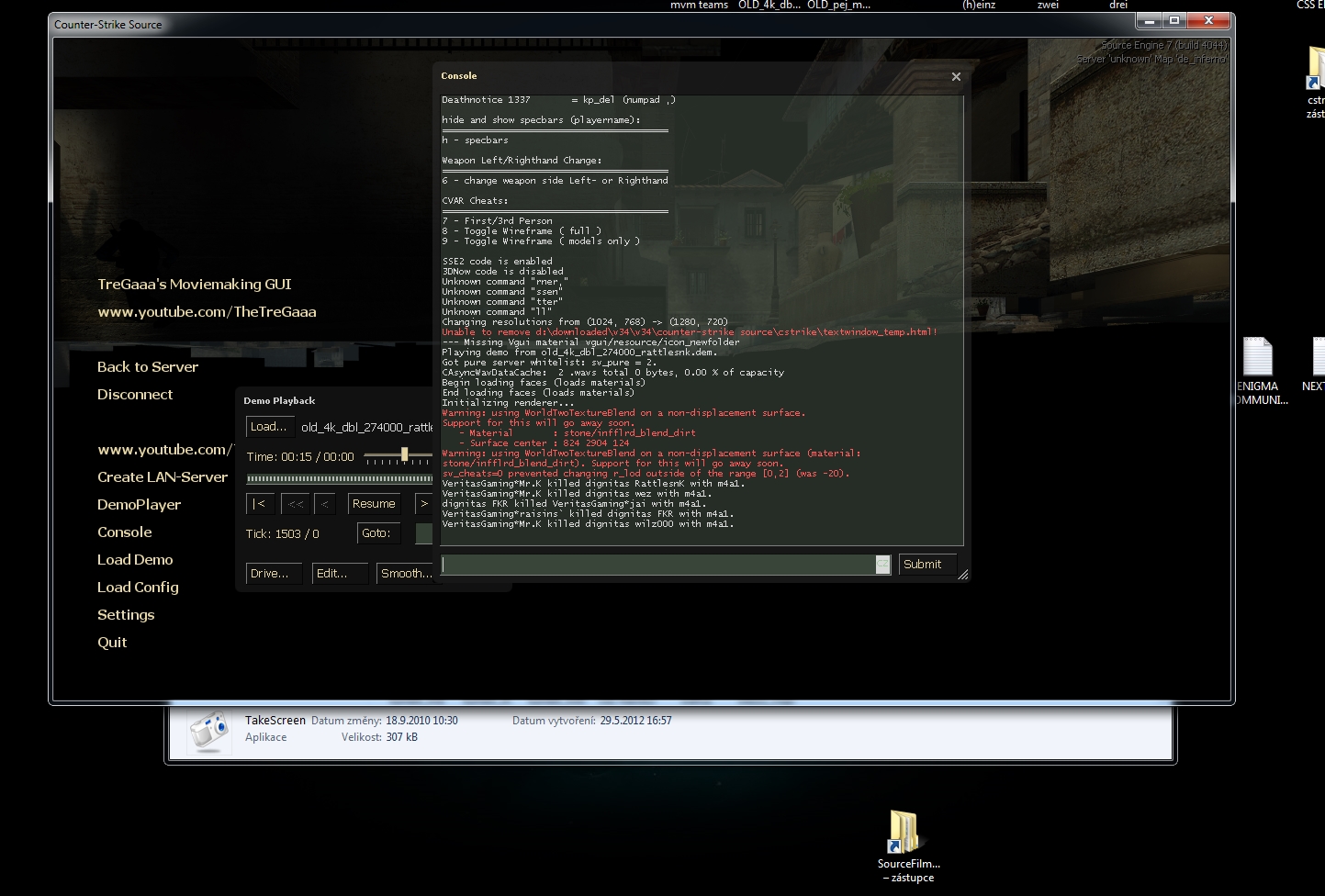Viewport: 1325px width, 896px height.
Task: Click 'sv_cheats=0 prevented changing r_lod' console line
Action: click(646, 474)
